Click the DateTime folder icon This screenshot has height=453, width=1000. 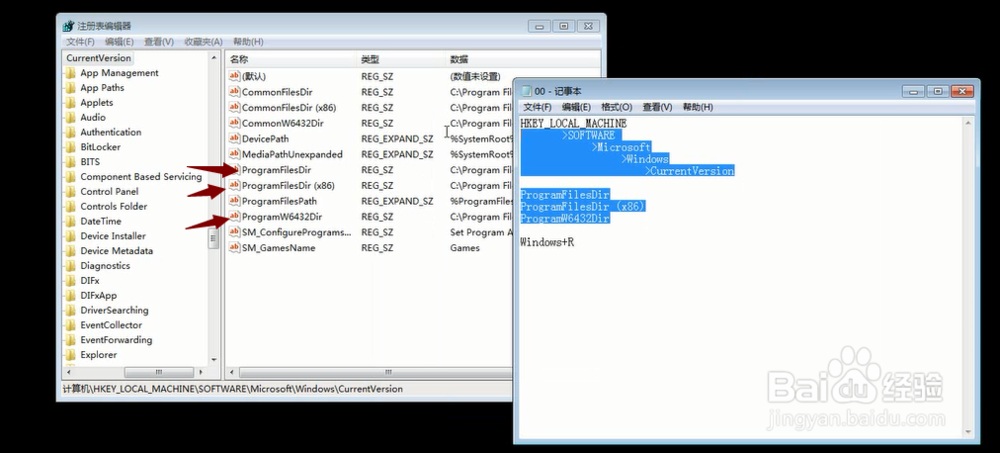point(70,221)
